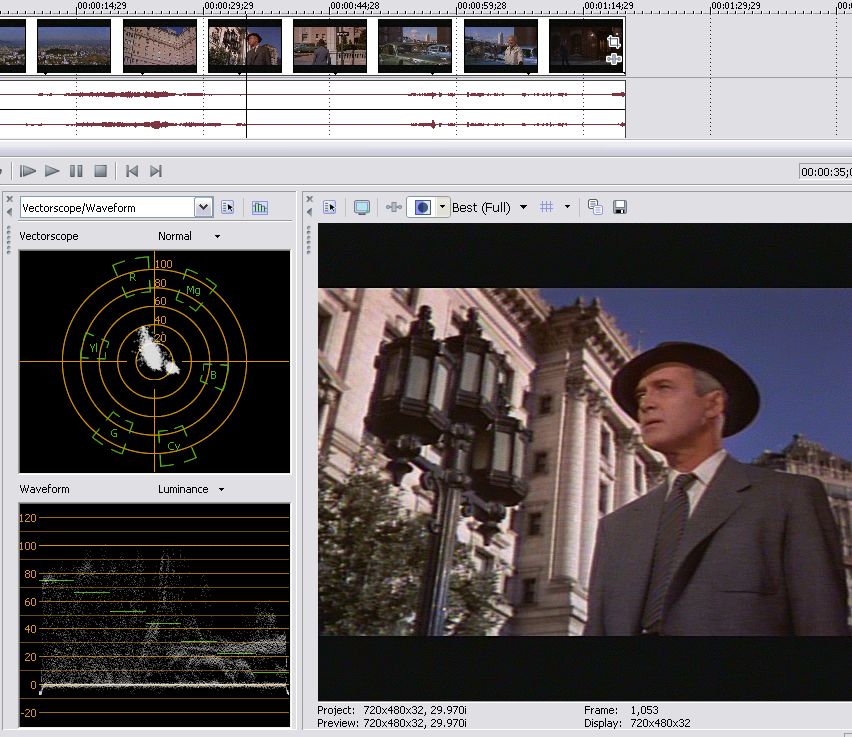Screen dimensions: 852x737
Task: Stop playback with the Stop button
Action: [101, 171]
